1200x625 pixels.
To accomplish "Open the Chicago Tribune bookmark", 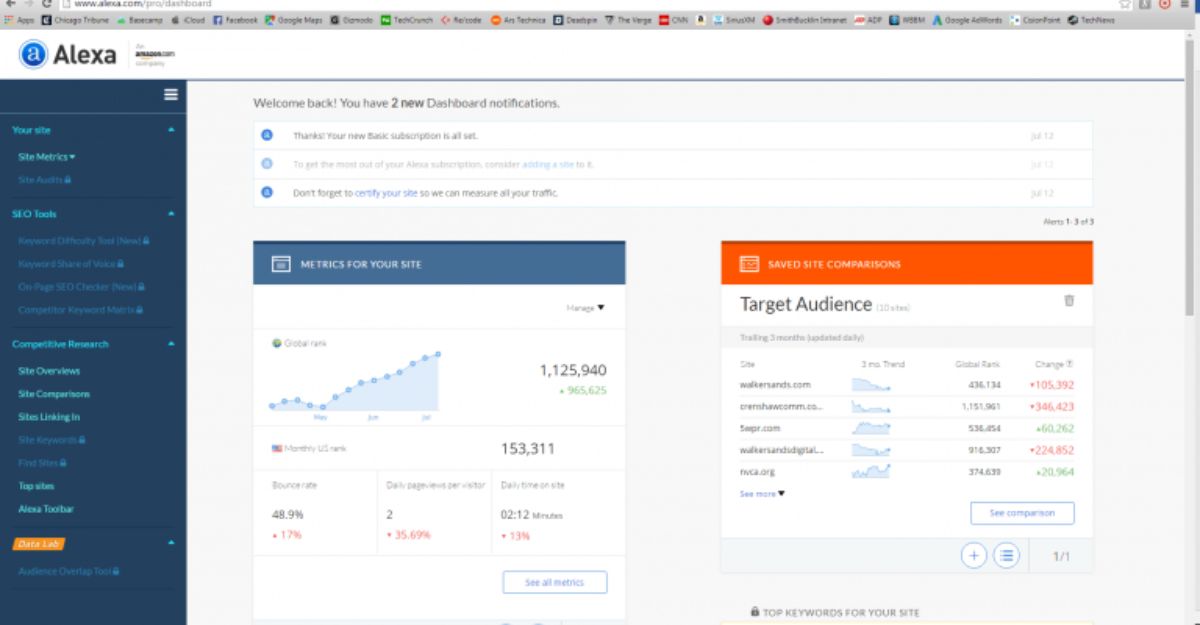I will point(74,19).
